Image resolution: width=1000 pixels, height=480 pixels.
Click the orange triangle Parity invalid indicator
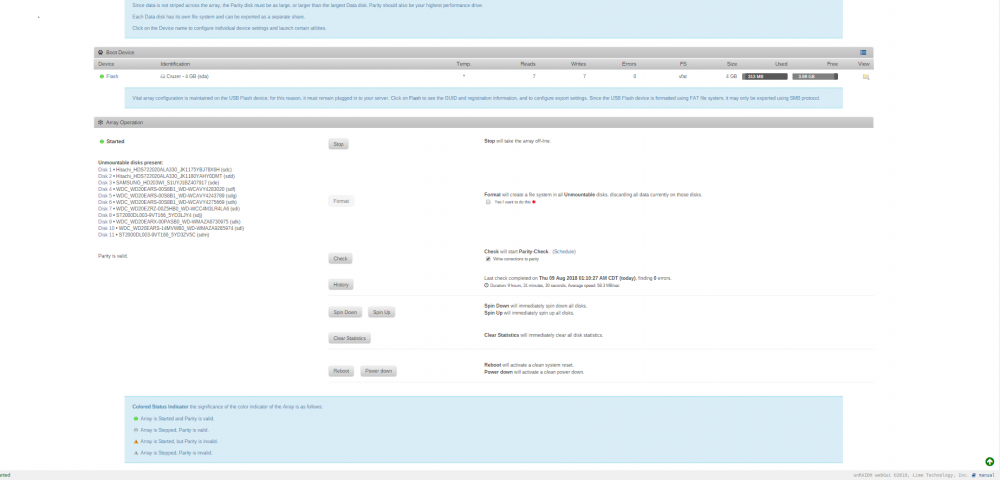(x=135, y=441)
